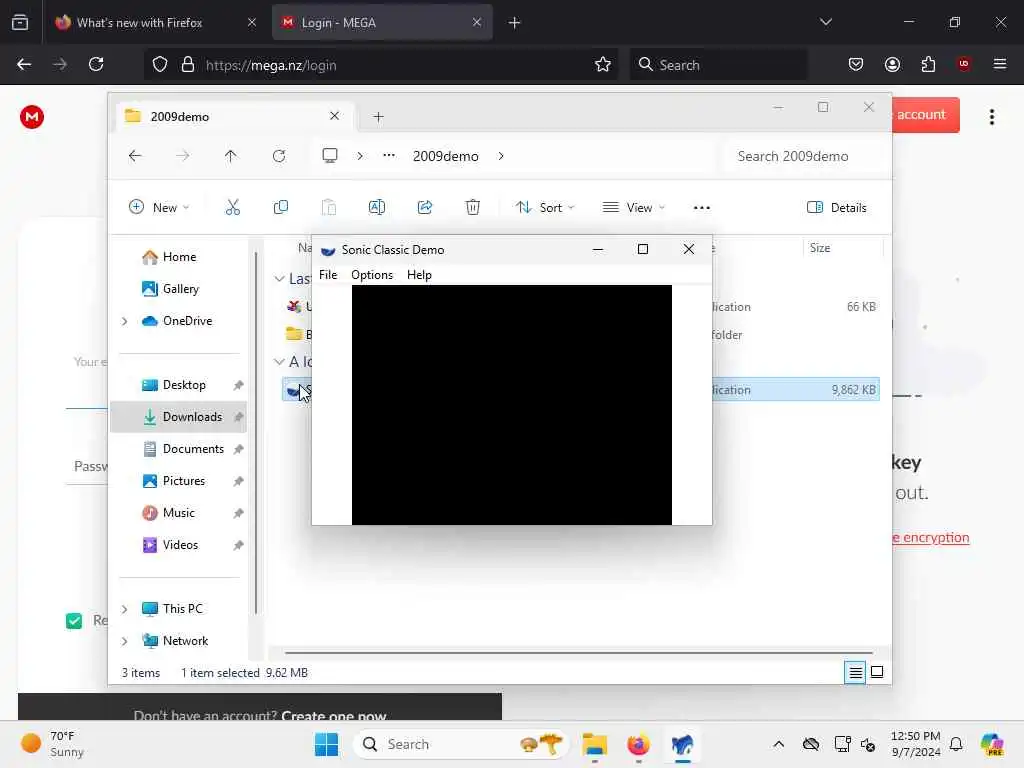Open File Explorer from taskbar
This screenshot has width=1024, height=768.
(x=595, y=744)
